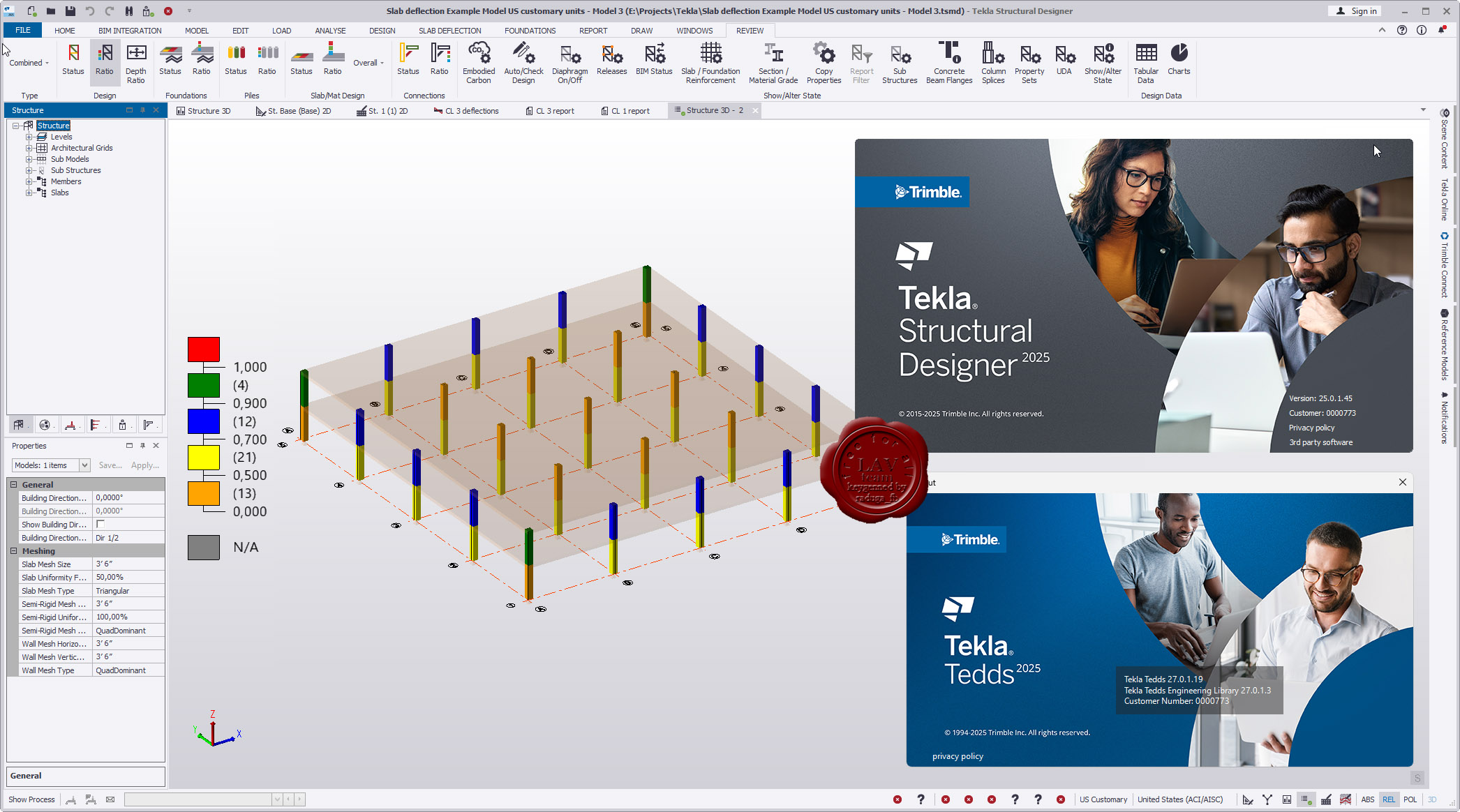Click the Show Process button
Screen dimensions: 1460x812
click(x=31, y=799)
